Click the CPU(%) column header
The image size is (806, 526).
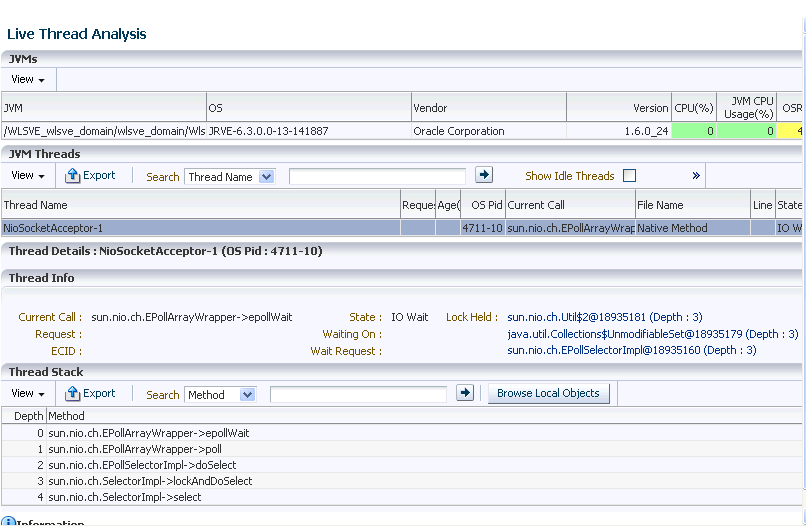[694, 108]
